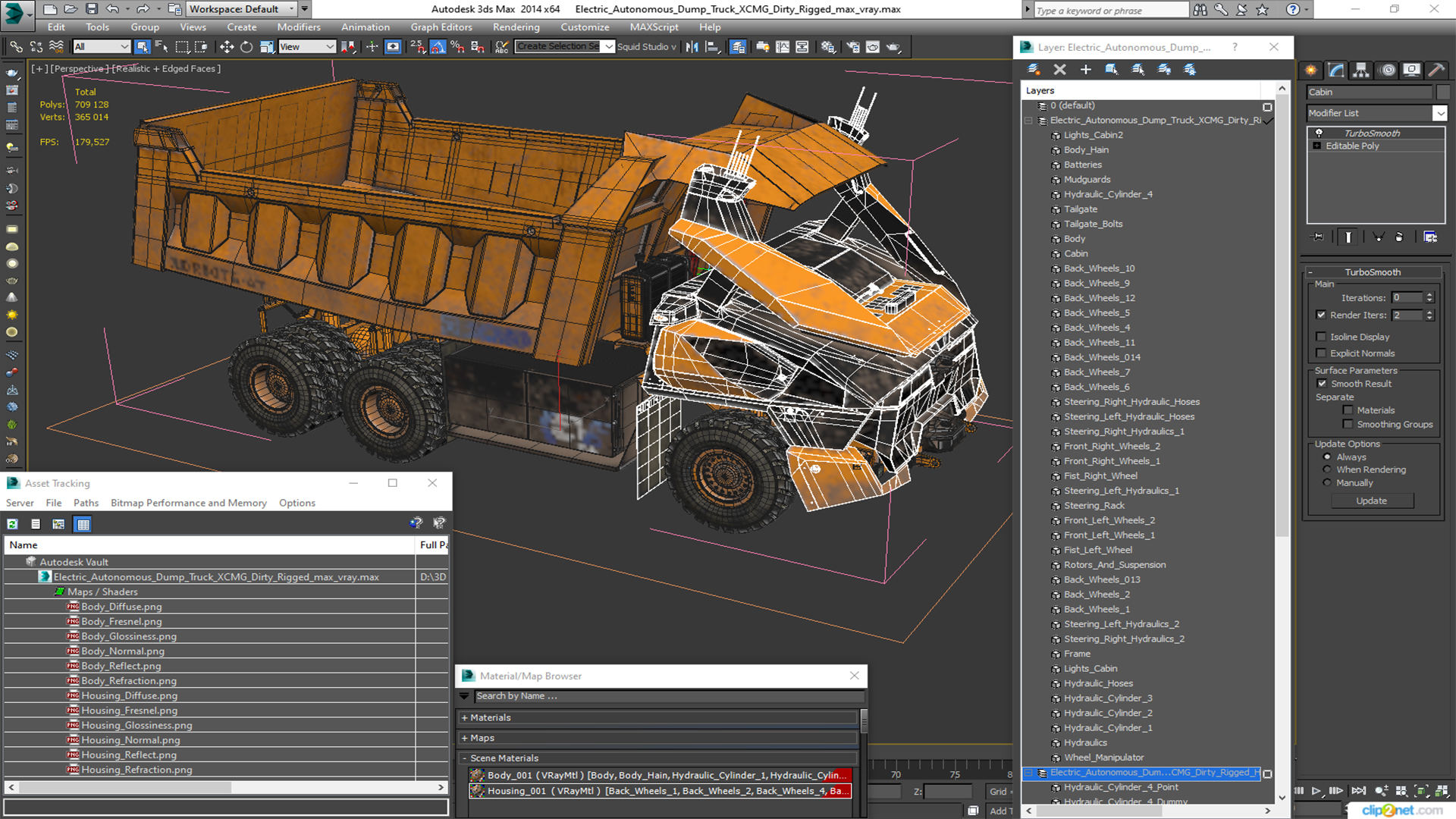This screenshot has width=1456, height=819.
Task: Toggle the Angle Snap icon
Action: pyautogui.click(x=438, y=47)
